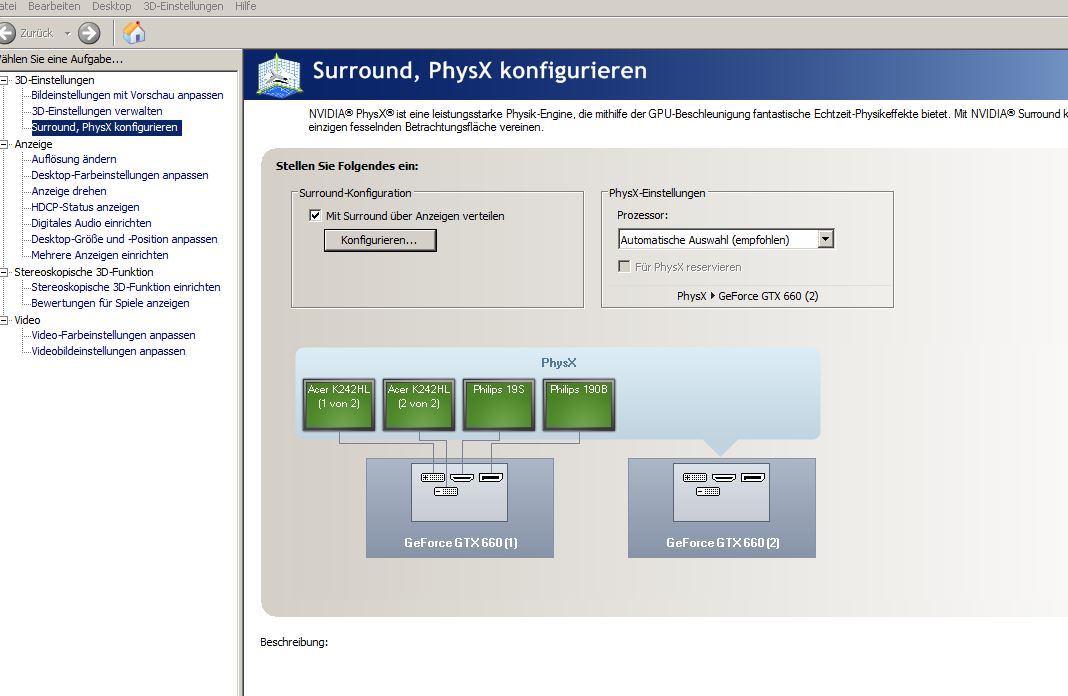Open 'Videobildeinstellungen anpassen' task
The height and width of the screenshot is (696, 1068).
click(108, 351)
